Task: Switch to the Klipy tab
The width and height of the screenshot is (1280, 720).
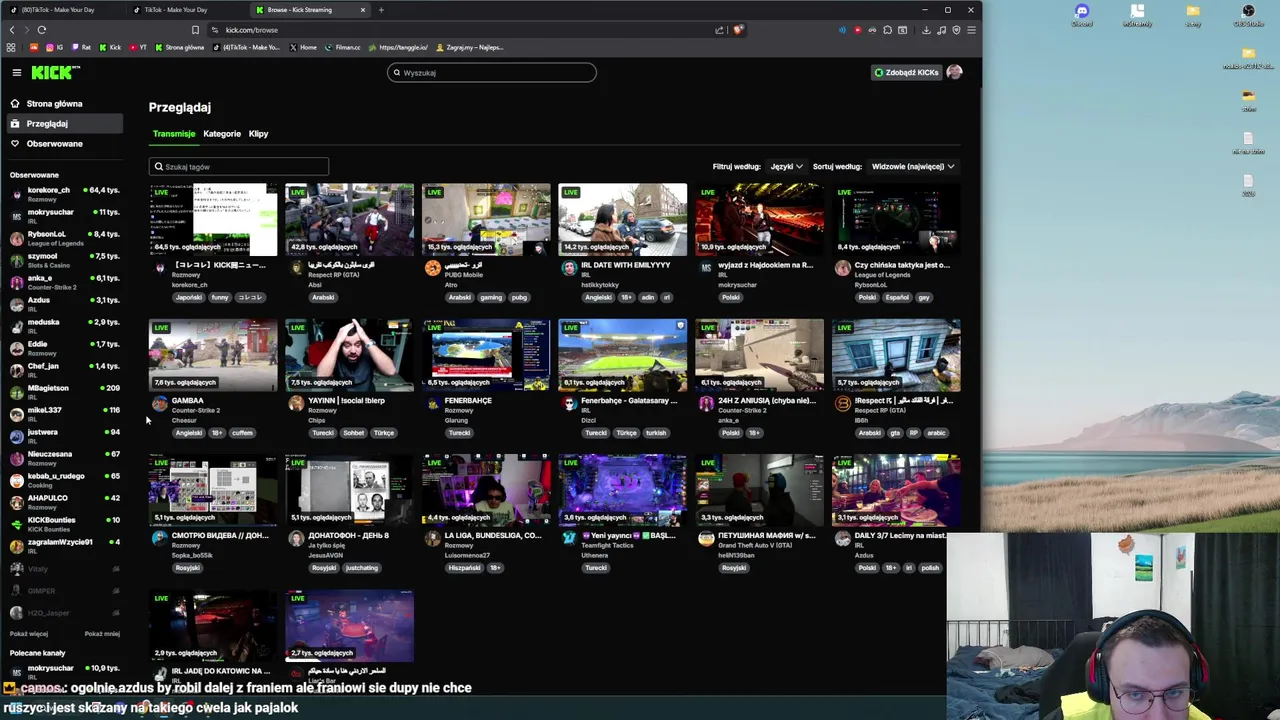Action: pos(258,134)
